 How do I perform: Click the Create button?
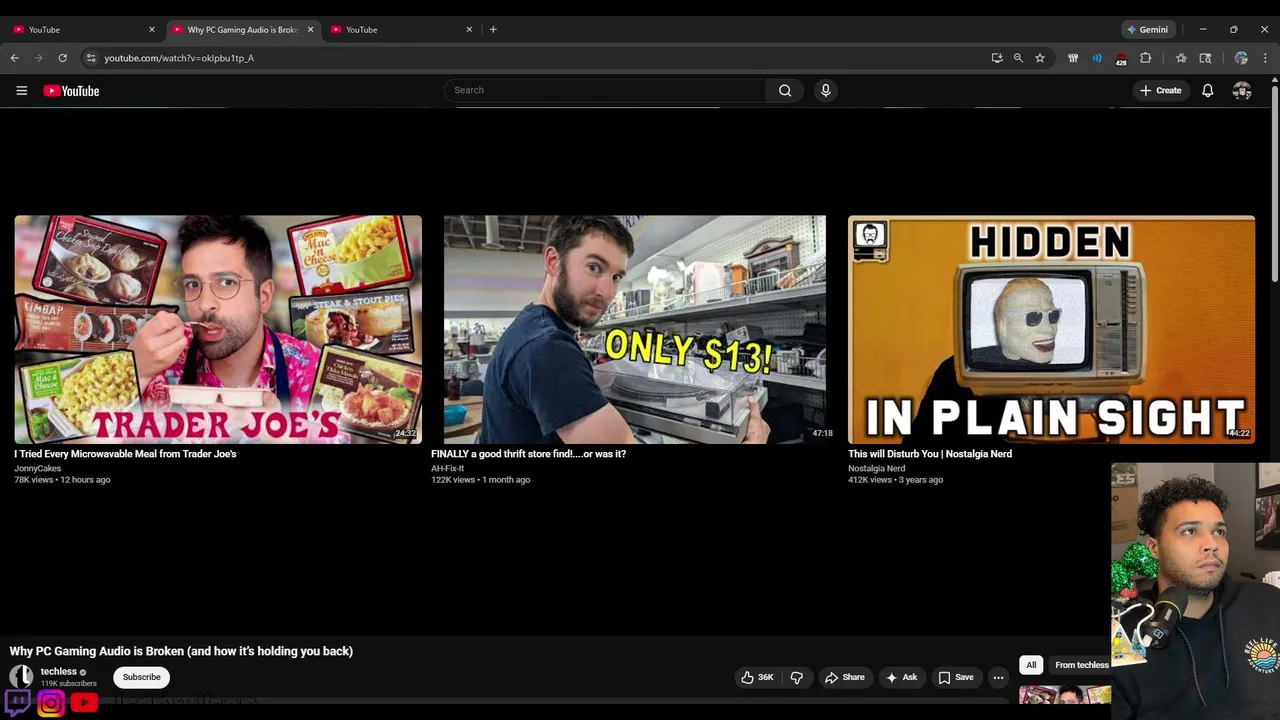pyautogui.click(x=1160, y=91)
